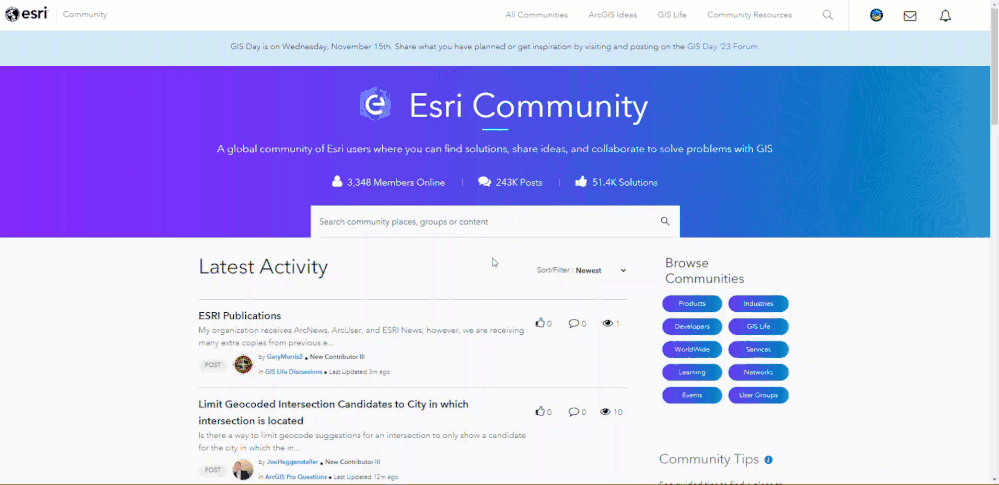Open ArcGIS Pro Questions board link
Viewport: 999px width, 485px height.
click(296, 477)
